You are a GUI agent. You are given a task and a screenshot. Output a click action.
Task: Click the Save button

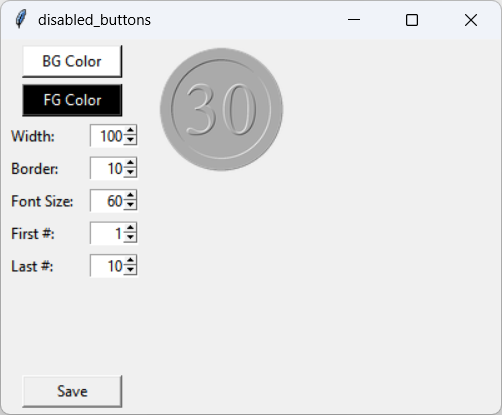(72, 391)
